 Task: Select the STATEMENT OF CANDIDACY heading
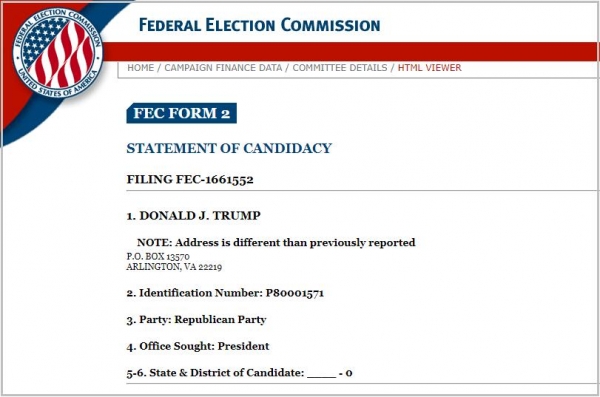[x=229, y=148]
